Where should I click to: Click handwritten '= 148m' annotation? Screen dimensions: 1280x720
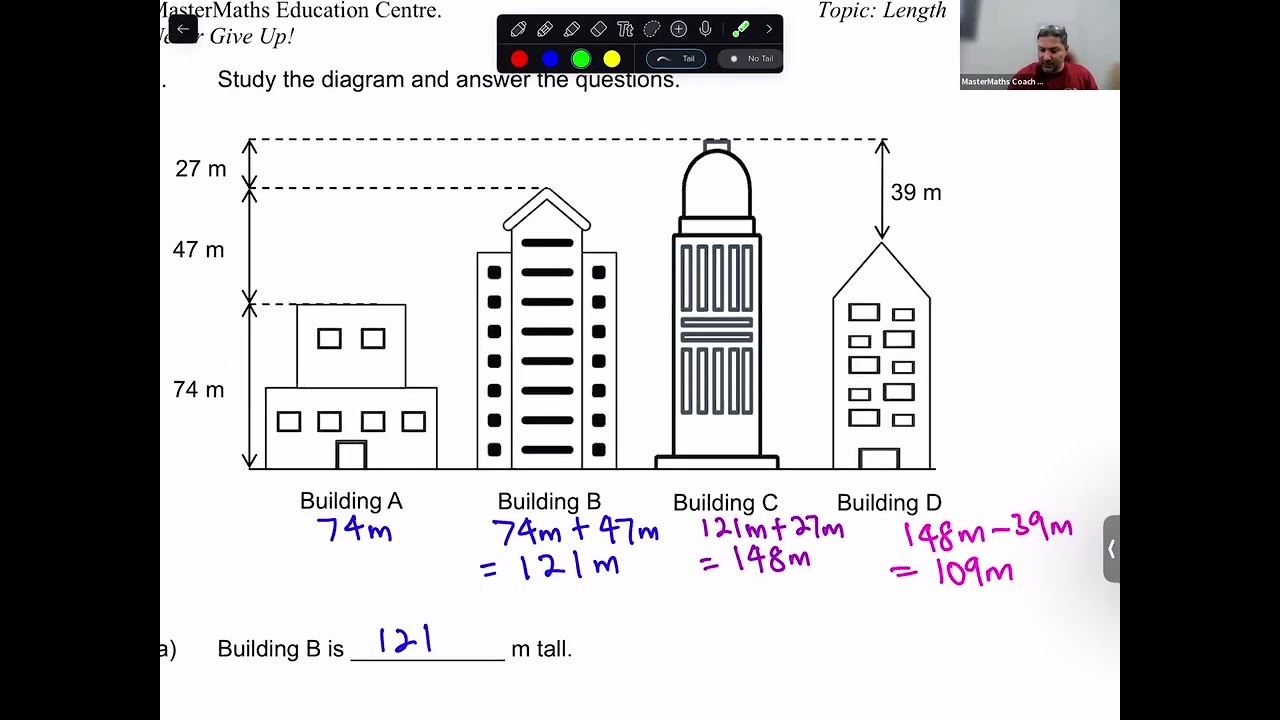pos(756,560)
